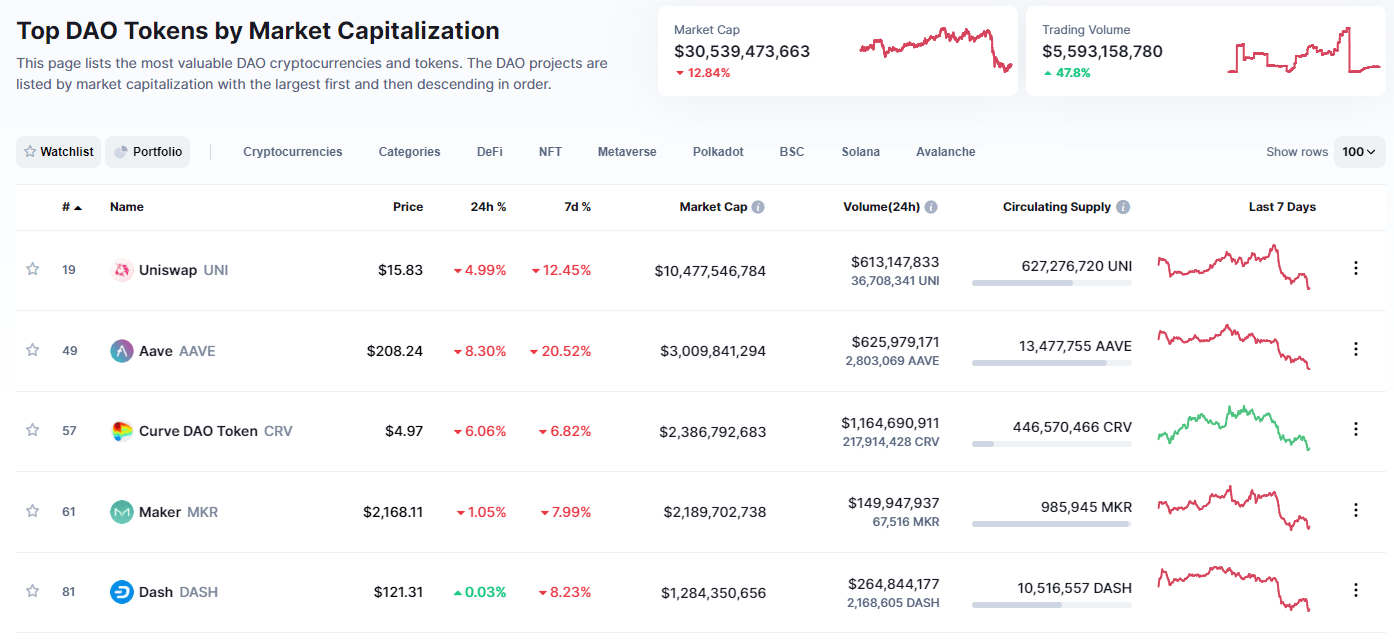1394x641 pixels.
Task: Click Curve volume $1,164,690,911 link
Action: (890, 423)
